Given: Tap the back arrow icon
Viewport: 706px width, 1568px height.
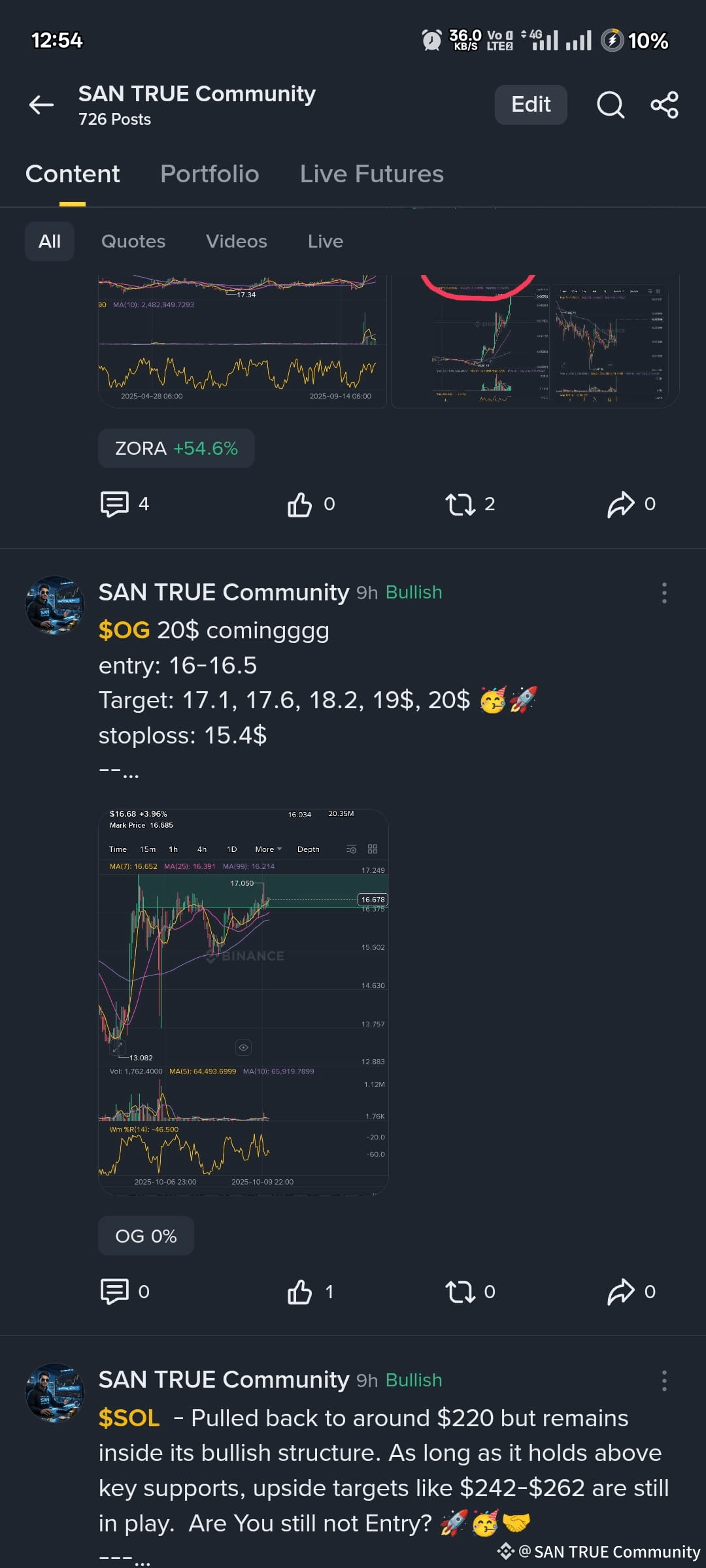Looking at the screenshot, I should click(41, 105).
